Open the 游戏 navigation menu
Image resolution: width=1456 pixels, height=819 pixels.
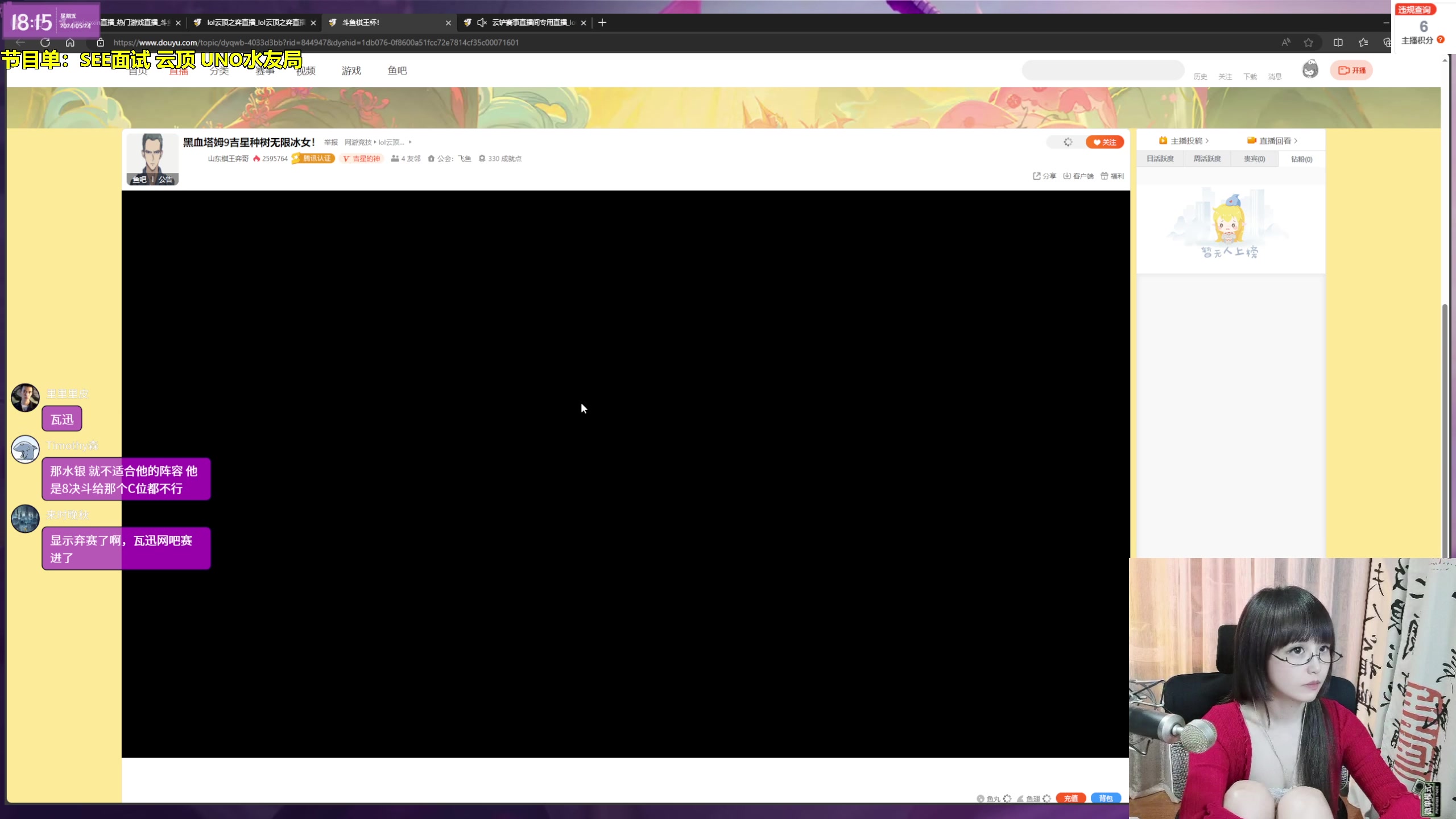(x=351, y=71)
